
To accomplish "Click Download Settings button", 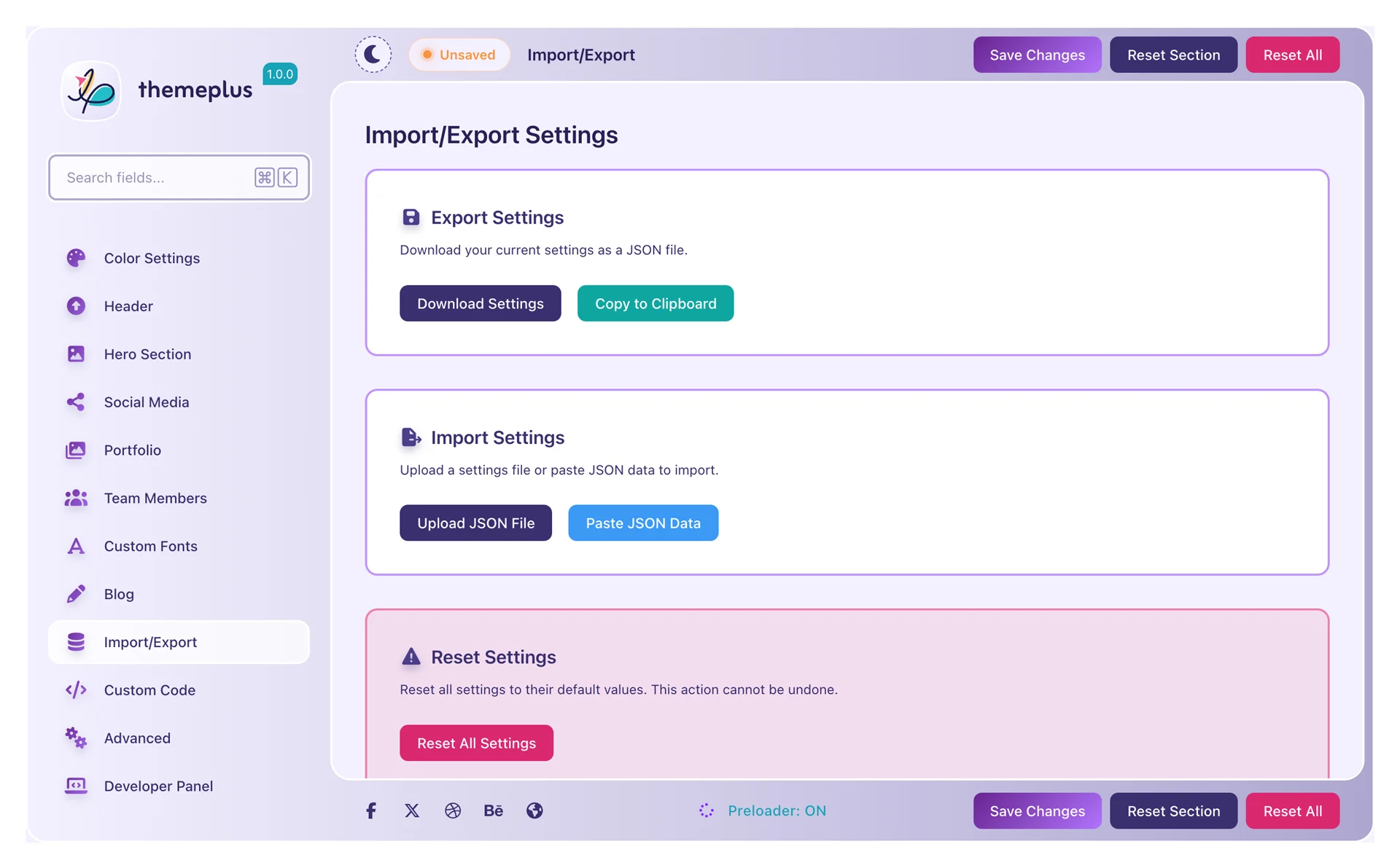I will (480, 303).
